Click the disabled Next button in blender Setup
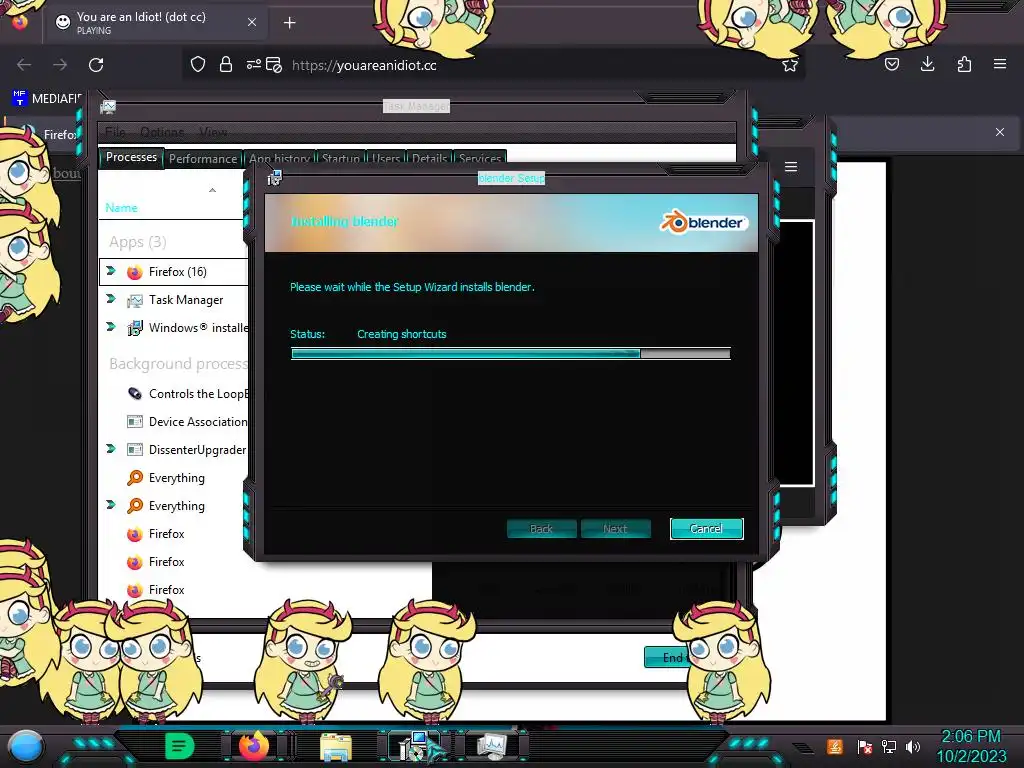The image size is (1024, 768). coord(615,528)
